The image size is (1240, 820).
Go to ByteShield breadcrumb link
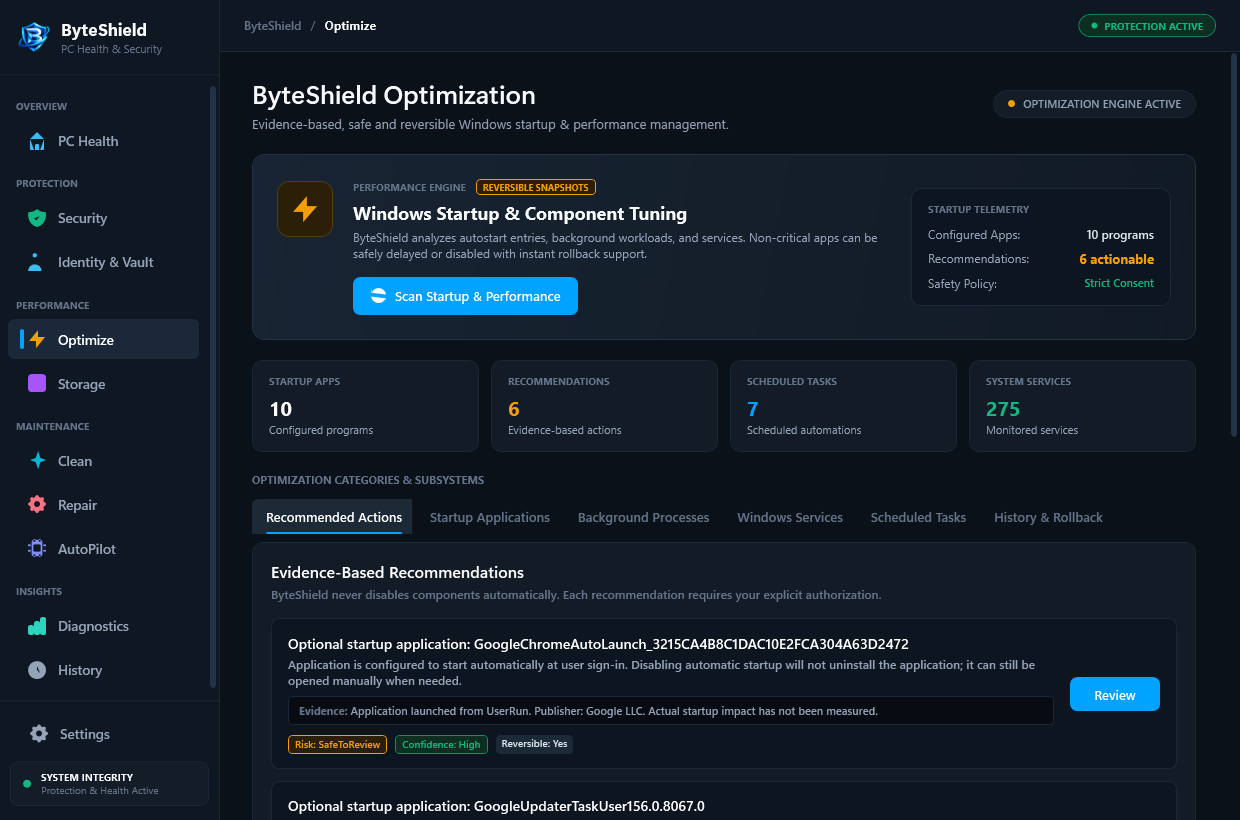(x=272, y=26)
